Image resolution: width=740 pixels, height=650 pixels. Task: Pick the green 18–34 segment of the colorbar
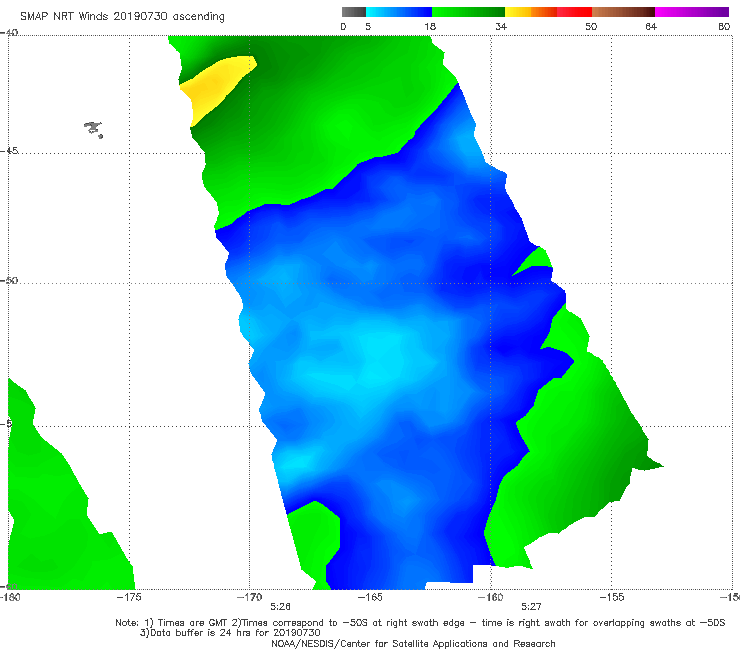pos(468,12)
